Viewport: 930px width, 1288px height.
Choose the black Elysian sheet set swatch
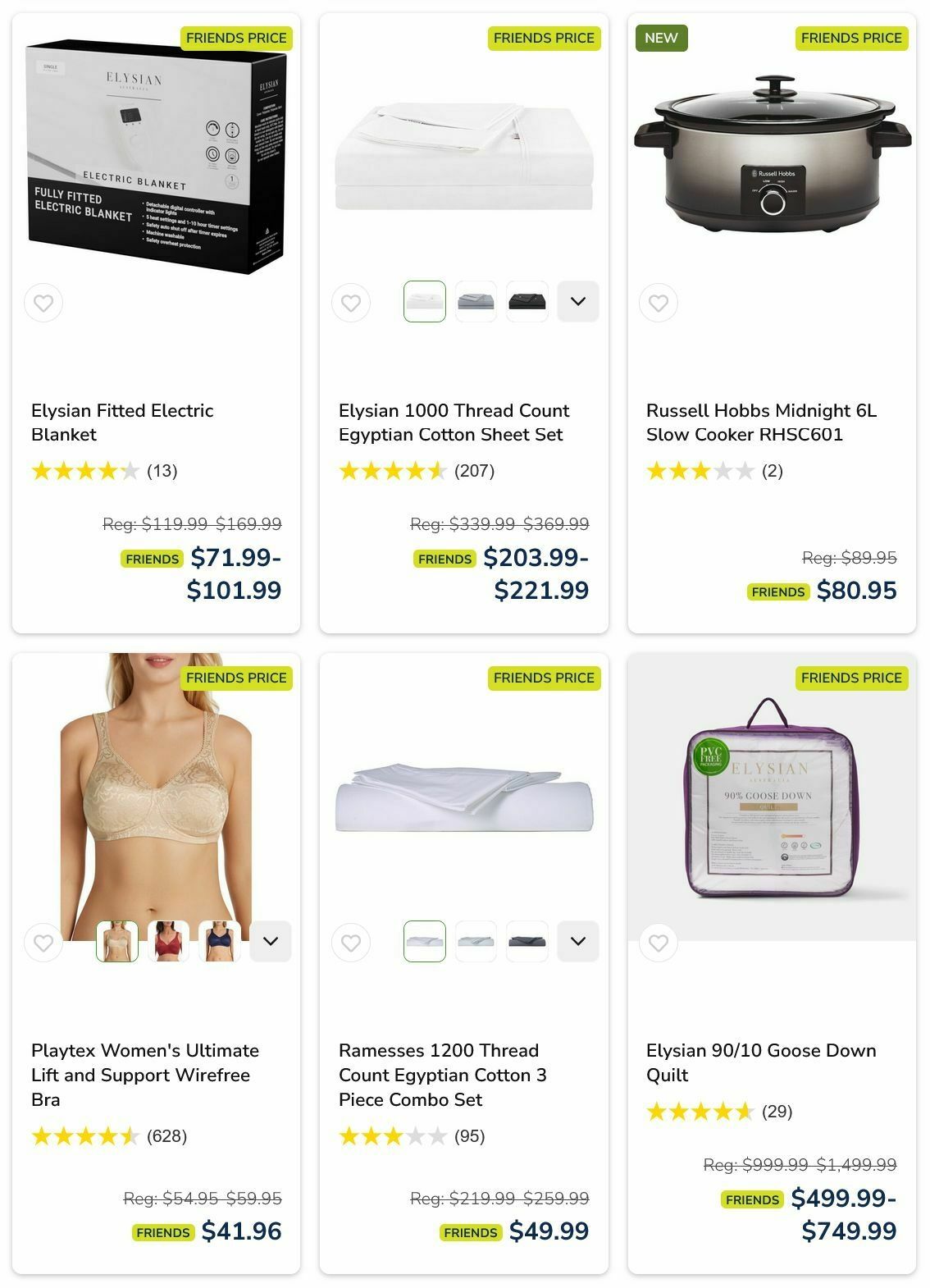pyautogui.click(x=527, y=301)
